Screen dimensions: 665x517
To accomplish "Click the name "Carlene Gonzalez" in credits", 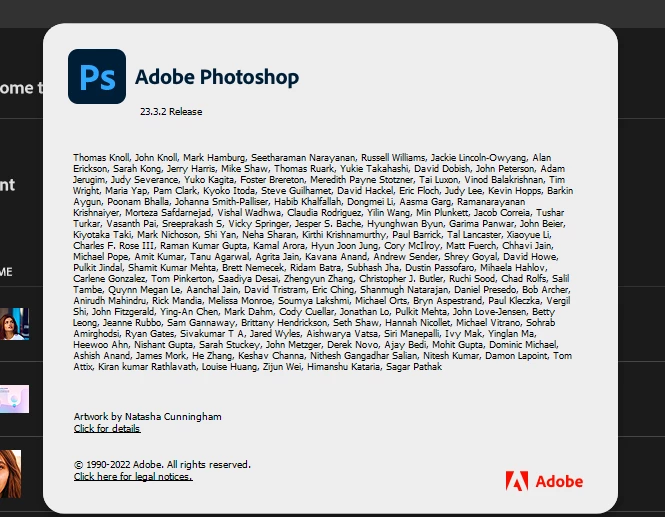I will pyautogui.click(x=109, y=279).
